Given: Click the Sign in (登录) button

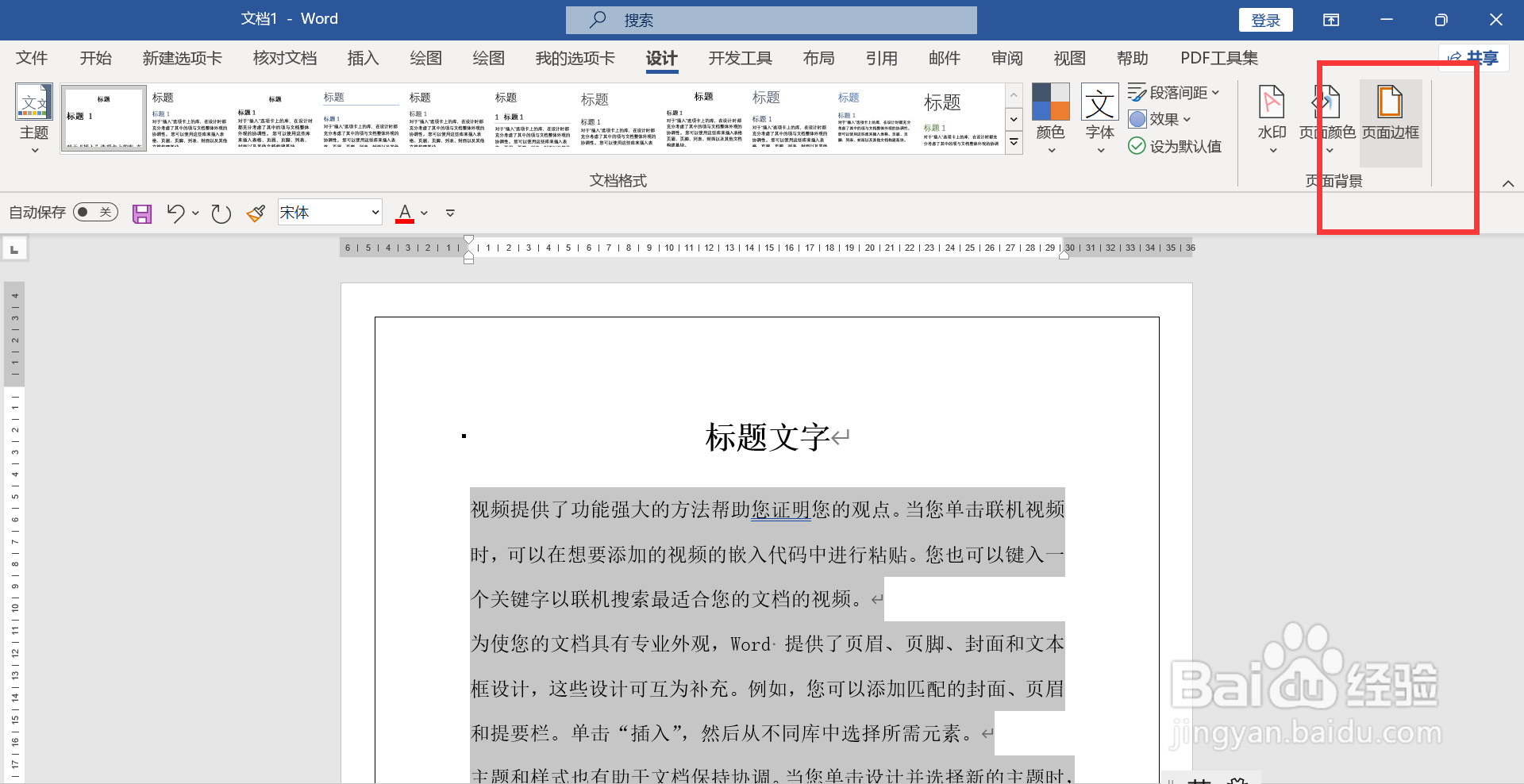Looking at the screenshot, I should click(x=1266, y=20).
